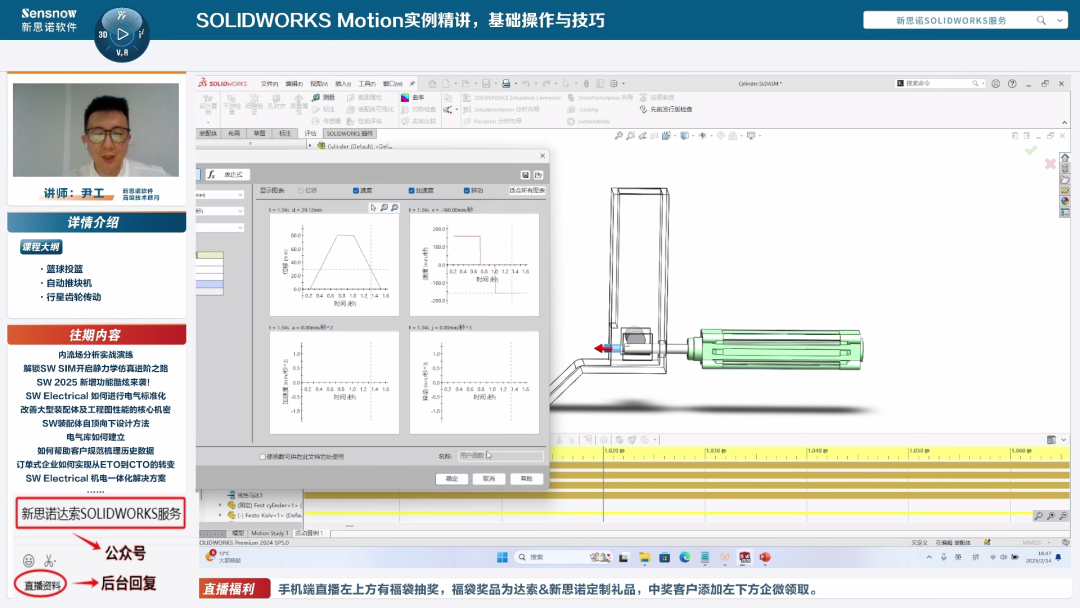Image resolution: width=1080 pixels, height=608 pixels.
Task: Enable the 使函数可供在此文档他处使用 checkbox
Action: 263,456
